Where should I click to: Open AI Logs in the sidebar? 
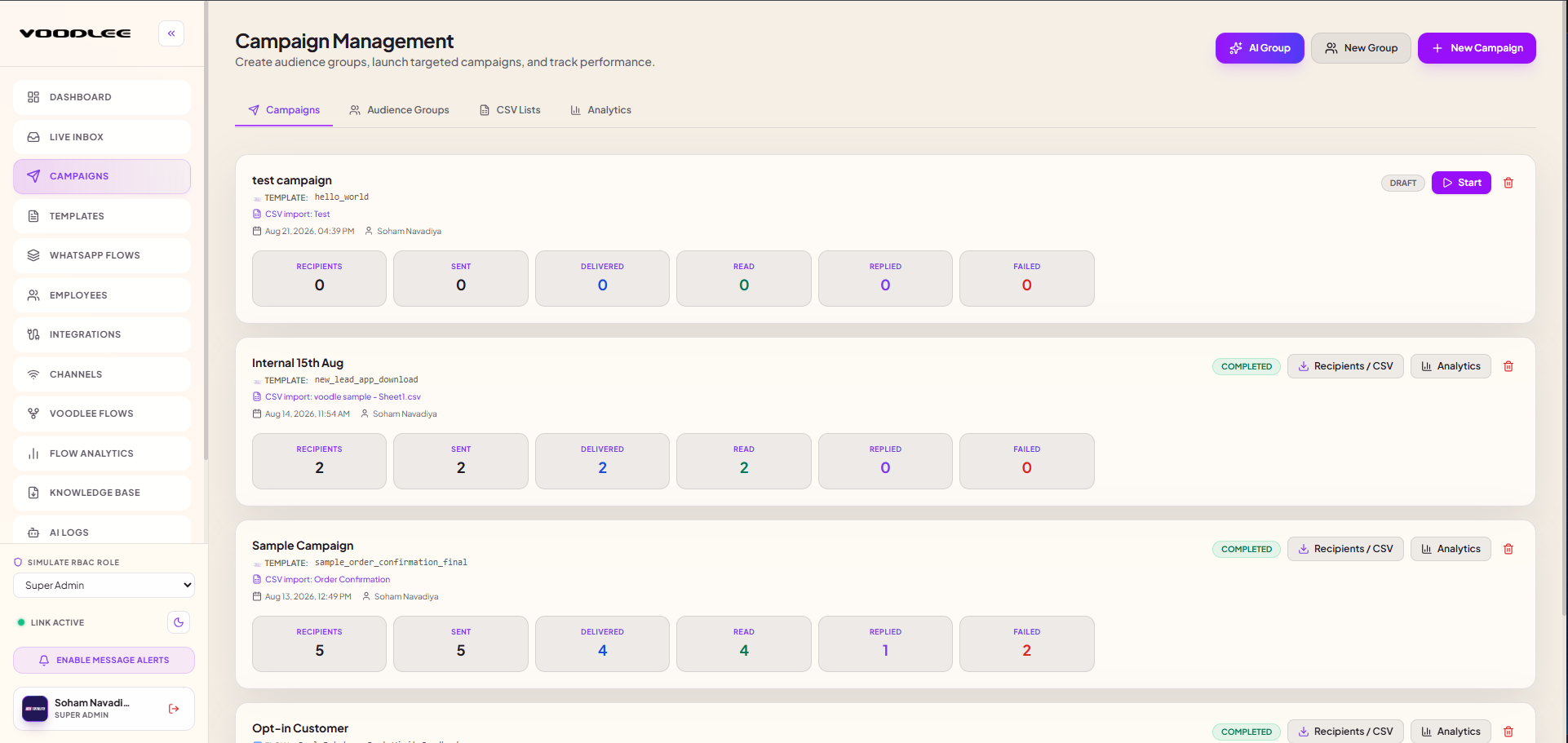(102, 530)
